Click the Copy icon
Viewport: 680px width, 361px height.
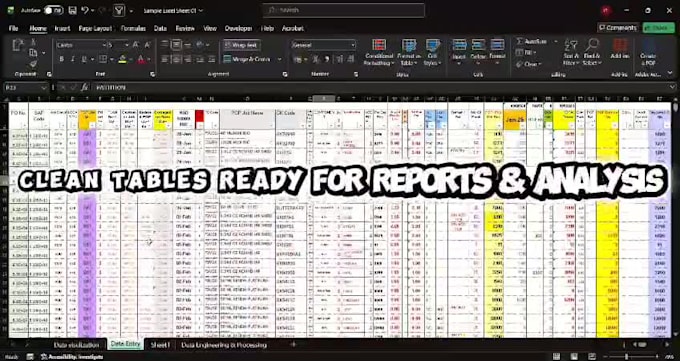(x=33, y=53)
